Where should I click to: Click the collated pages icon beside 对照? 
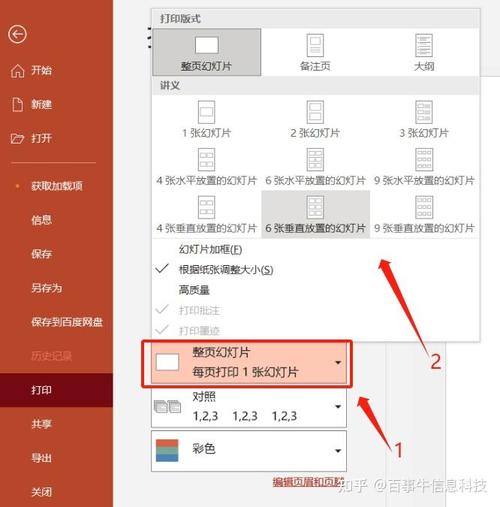[167, 407]
